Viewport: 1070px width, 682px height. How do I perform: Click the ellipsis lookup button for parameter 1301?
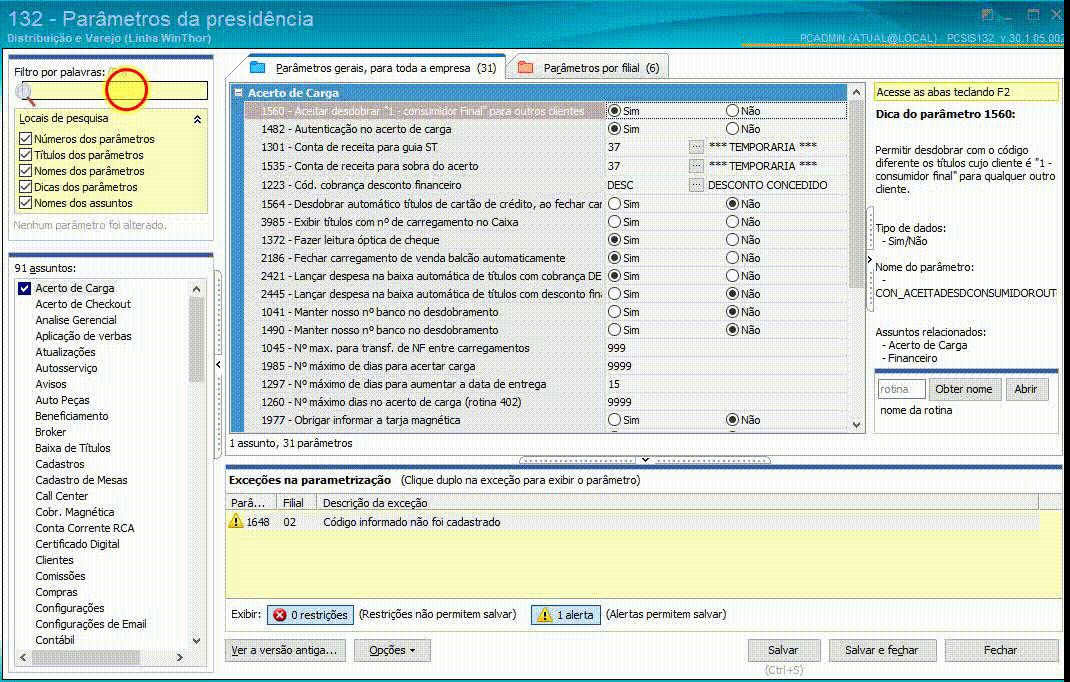coord(695,147)
